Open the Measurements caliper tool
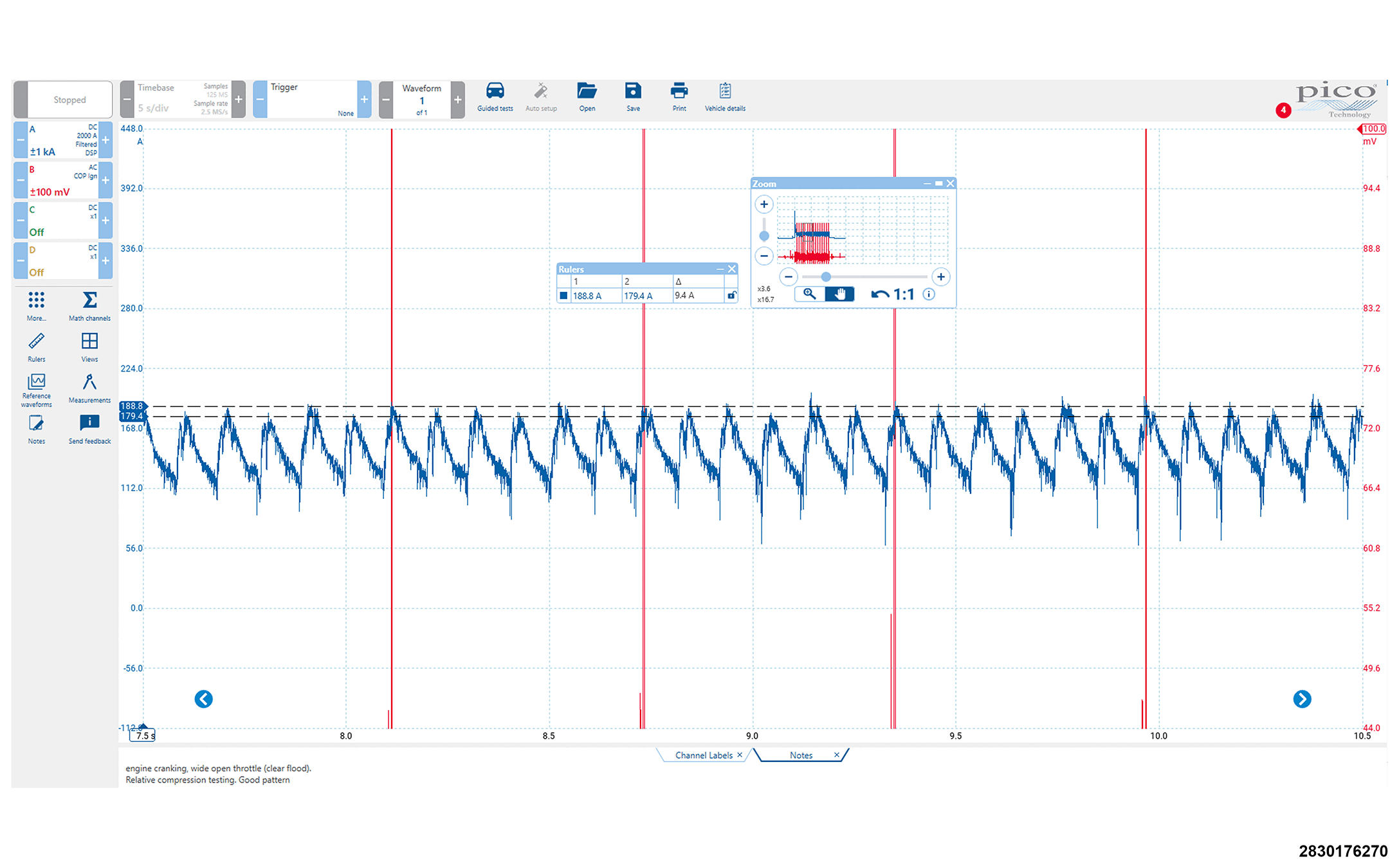 89,383
